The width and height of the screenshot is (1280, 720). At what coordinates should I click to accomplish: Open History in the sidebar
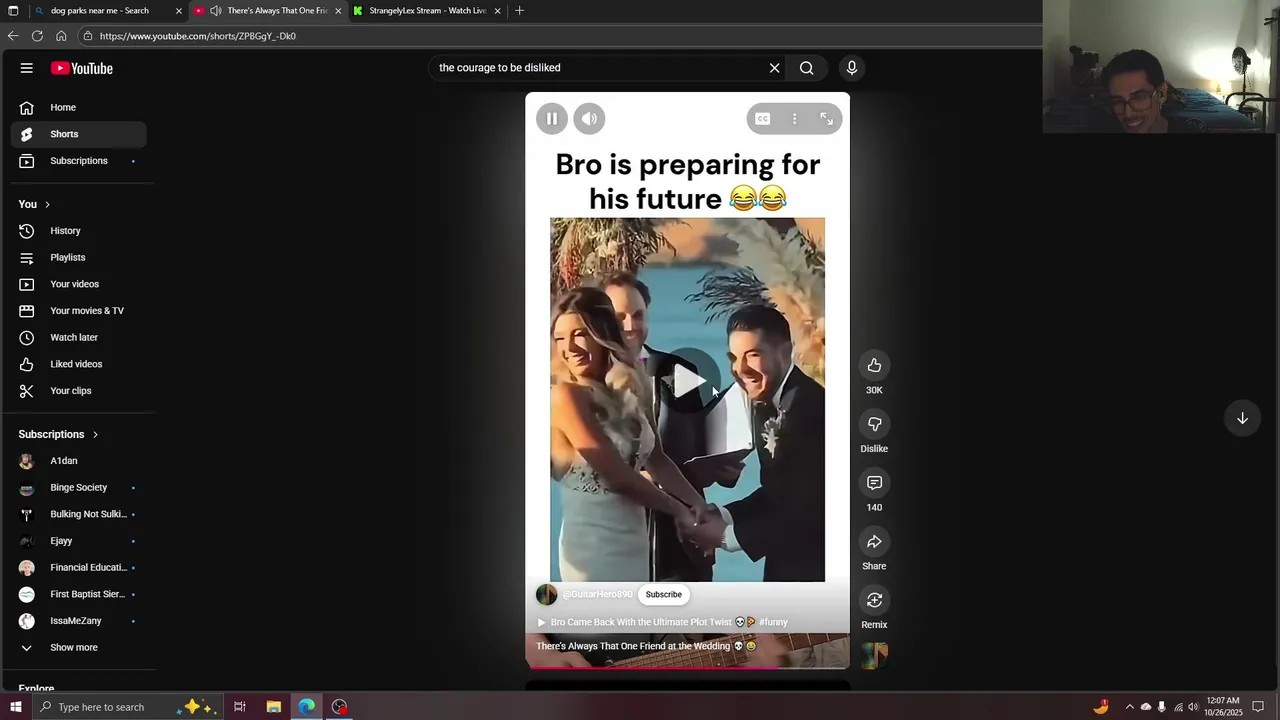(x=78, y=231)
